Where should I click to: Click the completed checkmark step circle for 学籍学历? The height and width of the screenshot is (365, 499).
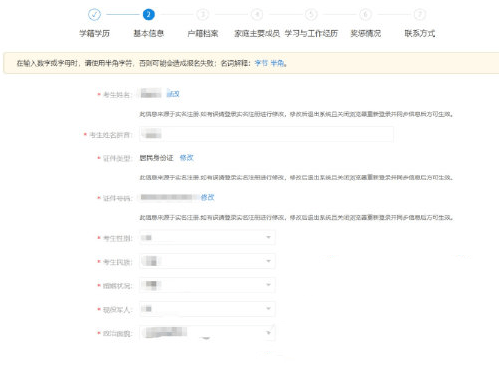click(94, 14)
